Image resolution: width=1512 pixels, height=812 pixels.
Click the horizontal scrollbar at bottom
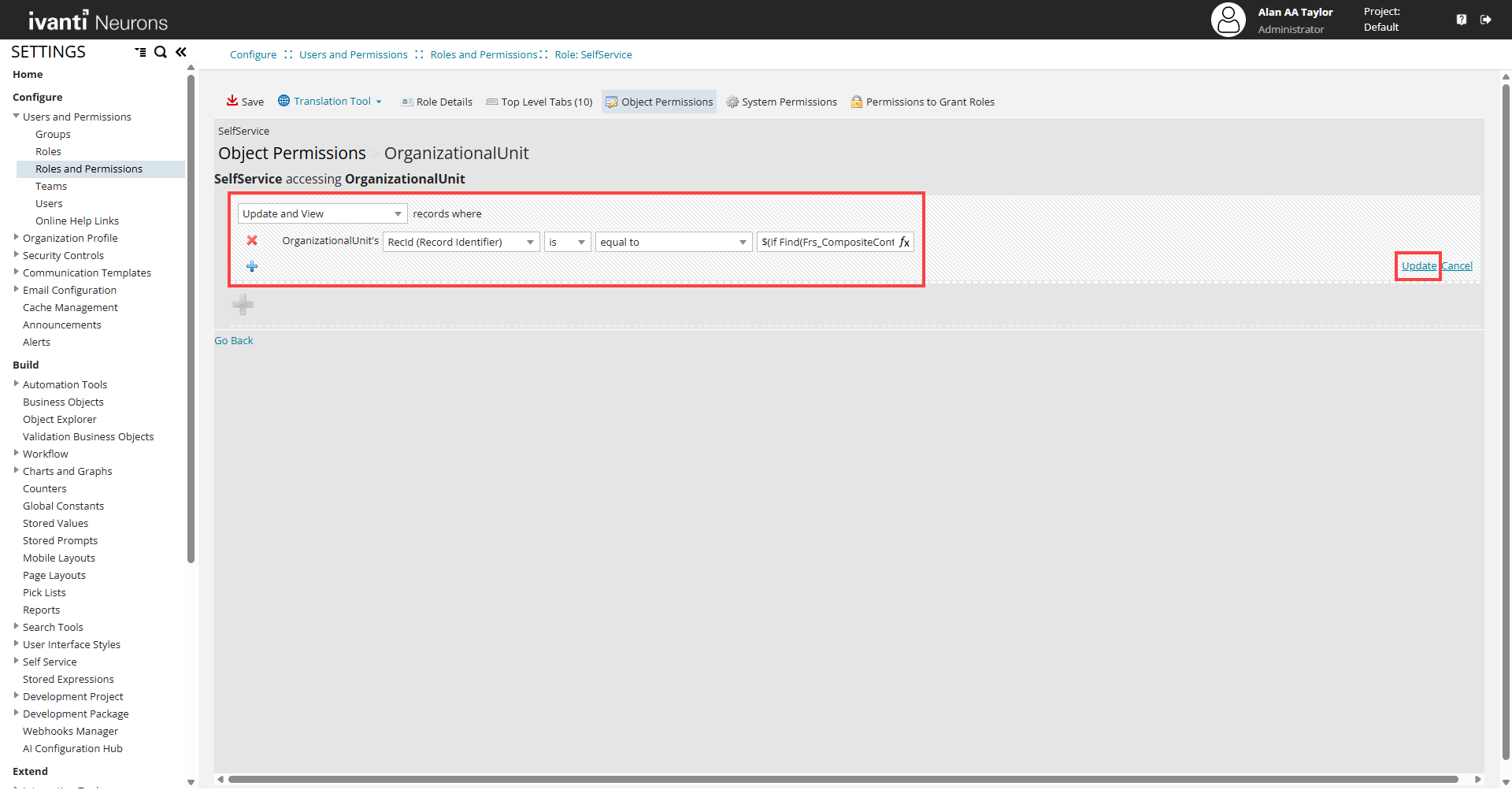843,780
